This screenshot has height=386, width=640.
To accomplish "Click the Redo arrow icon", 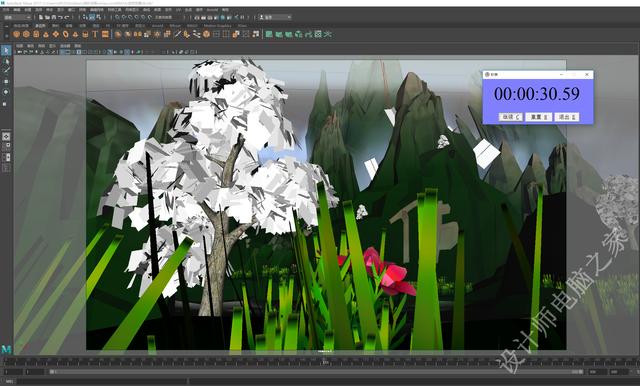I will point(67,17).
